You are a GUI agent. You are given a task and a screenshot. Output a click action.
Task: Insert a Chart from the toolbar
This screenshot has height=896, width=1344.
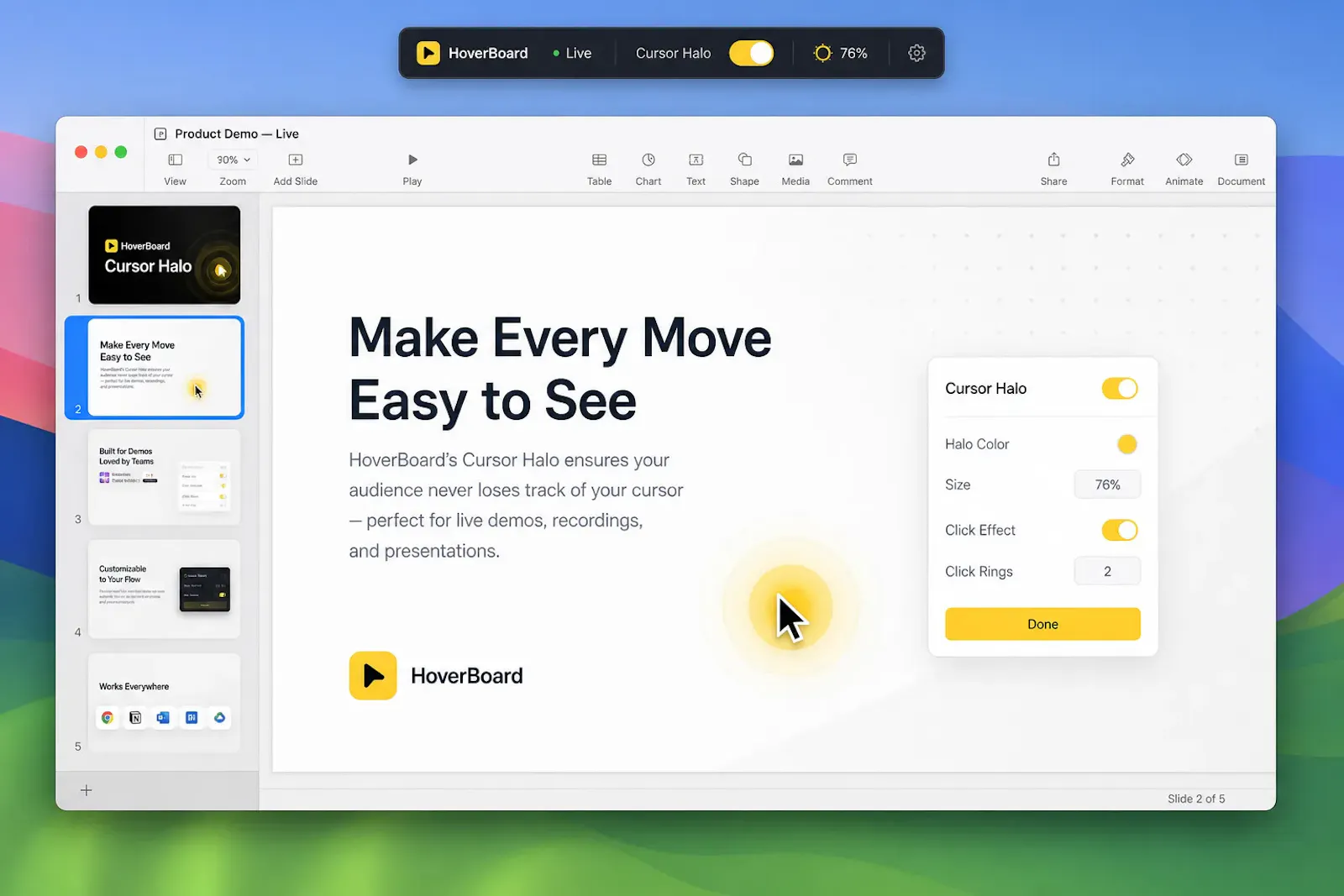pyautogui.click(x=648, y=160)
